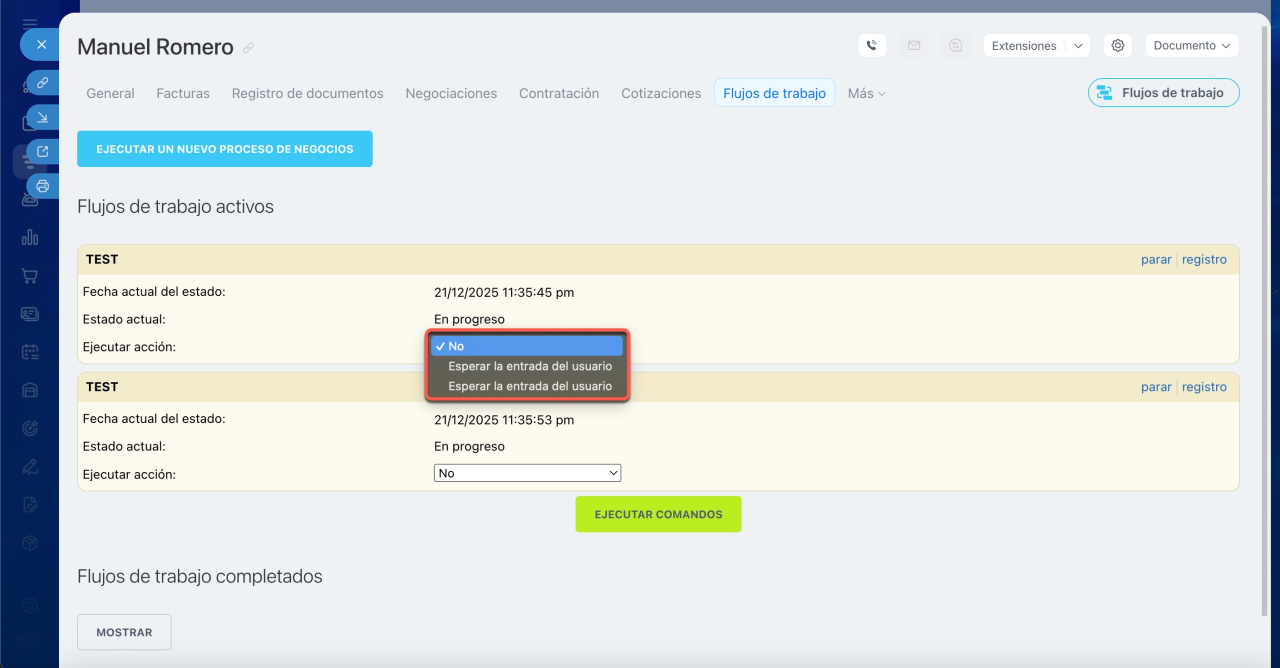Click link icon next to Manuel Romero
The image size is (1280, 668).
tap(248, 48)
